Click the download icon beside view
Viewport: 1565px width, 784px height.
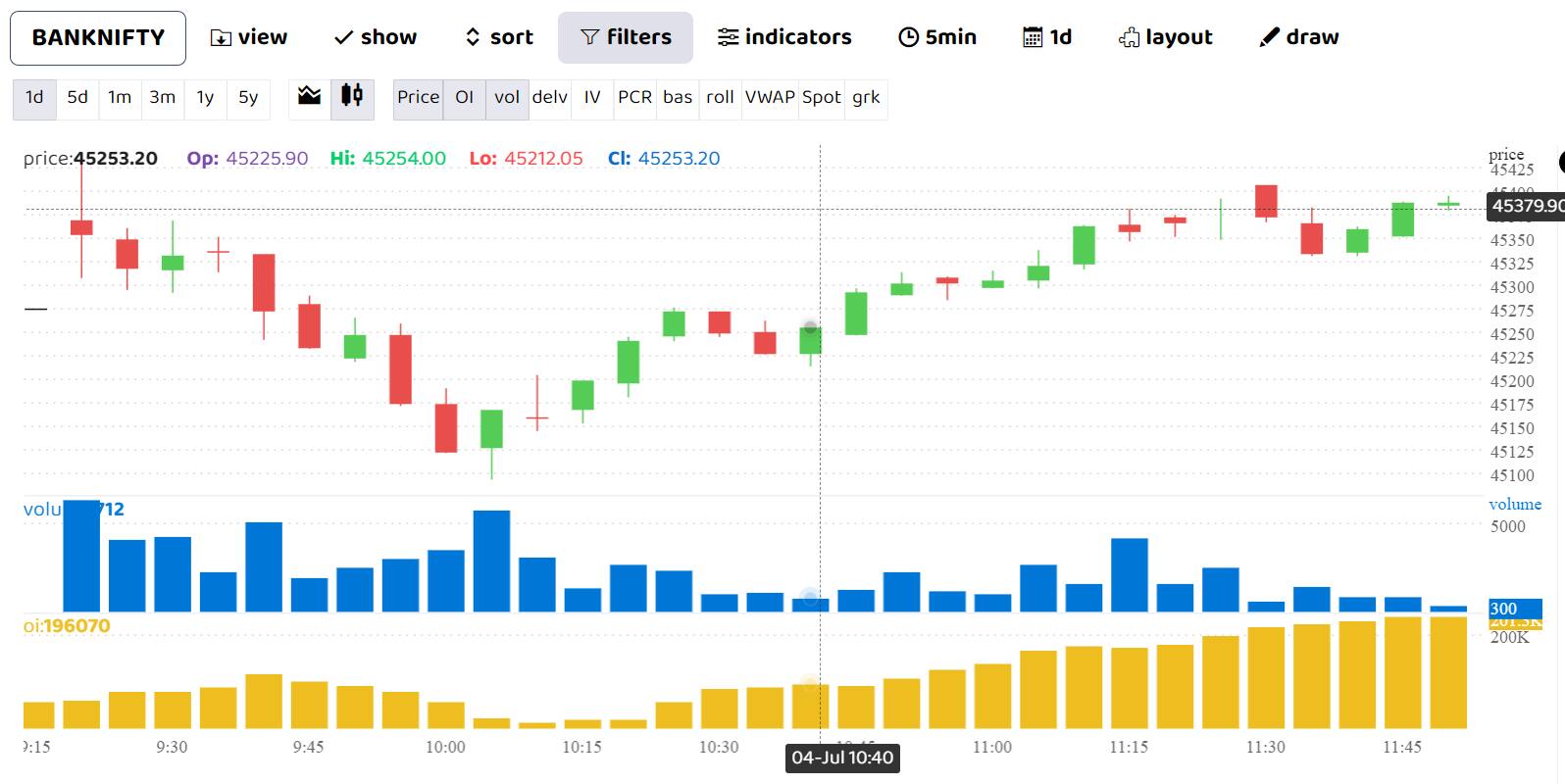coord(221,38)
